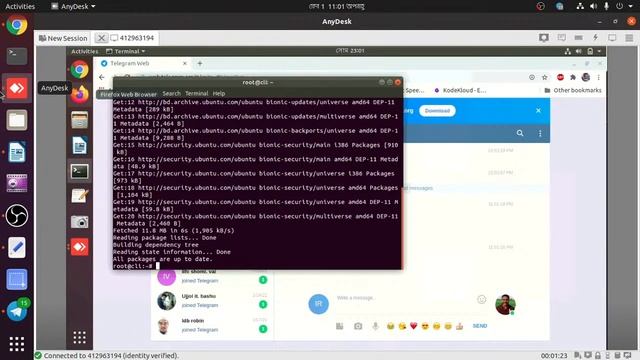640x360 pixels.
Task: Open Terminal in the remote desktop dock
Action: (x=80, y=171)
